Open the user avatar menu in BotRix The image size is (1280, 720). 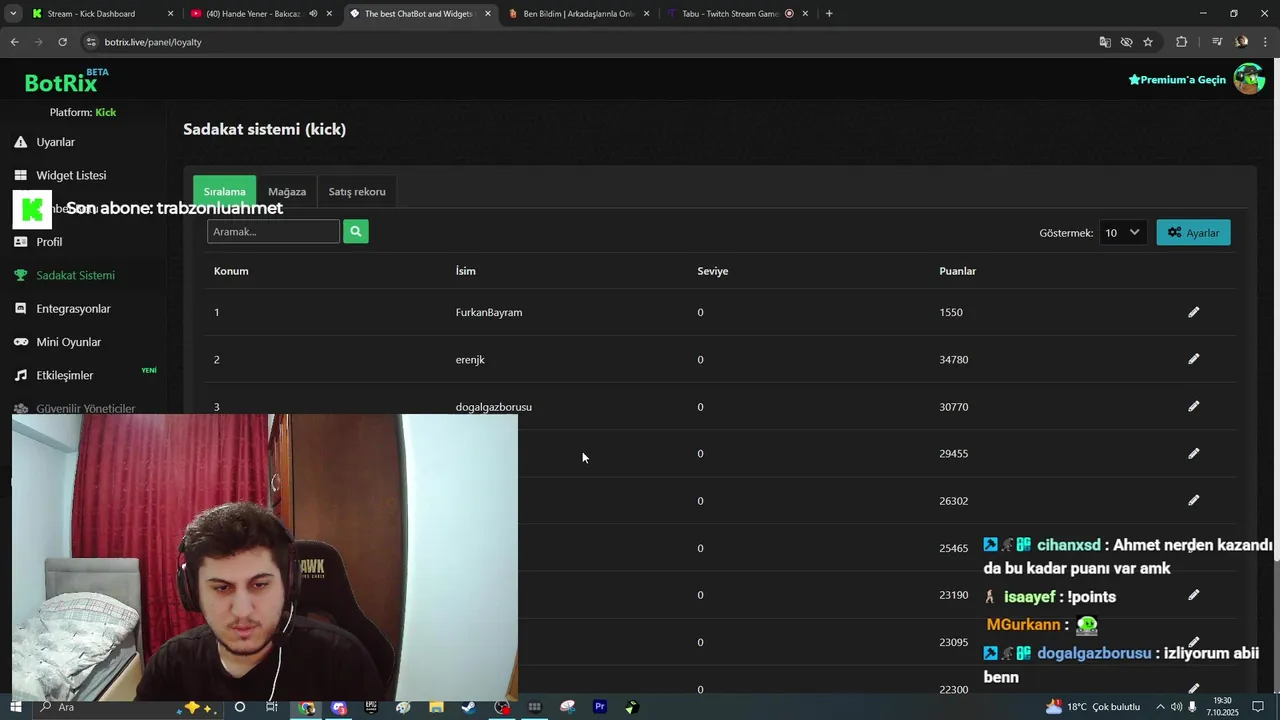coord(1248,79)
